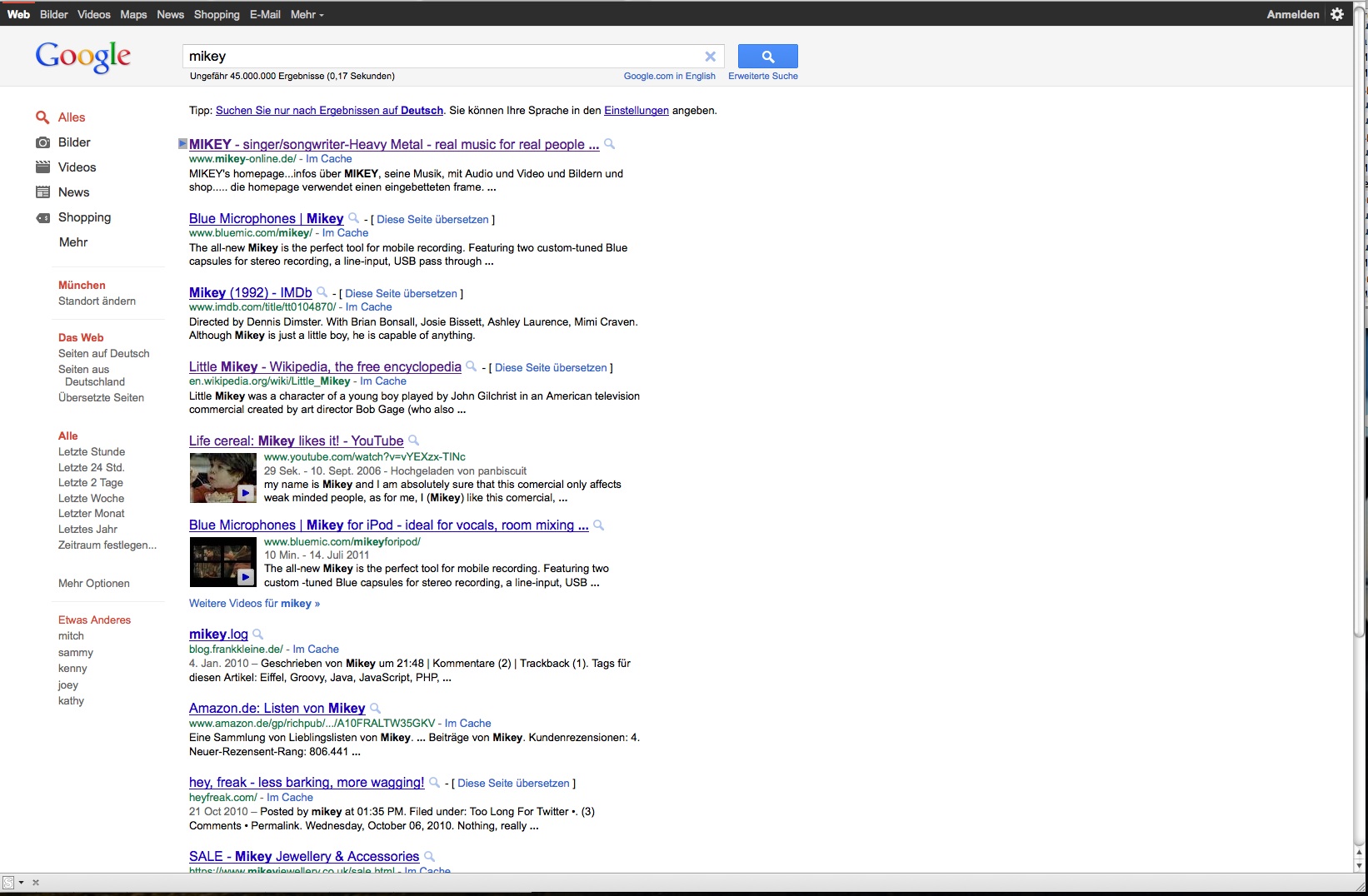Filter results to Letzte Woche
Image resolution: width=1368 pixels, height=896 pixels.
pyautogui.click(x=91, y=499)
